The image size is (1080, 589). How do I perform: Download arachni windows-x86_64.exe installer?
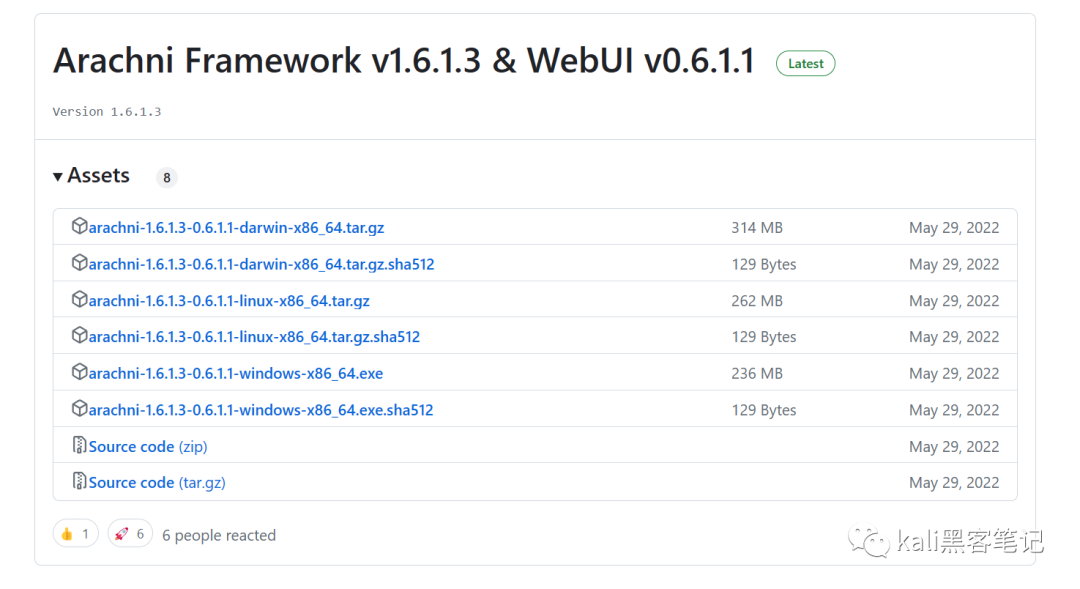point(236,374)
